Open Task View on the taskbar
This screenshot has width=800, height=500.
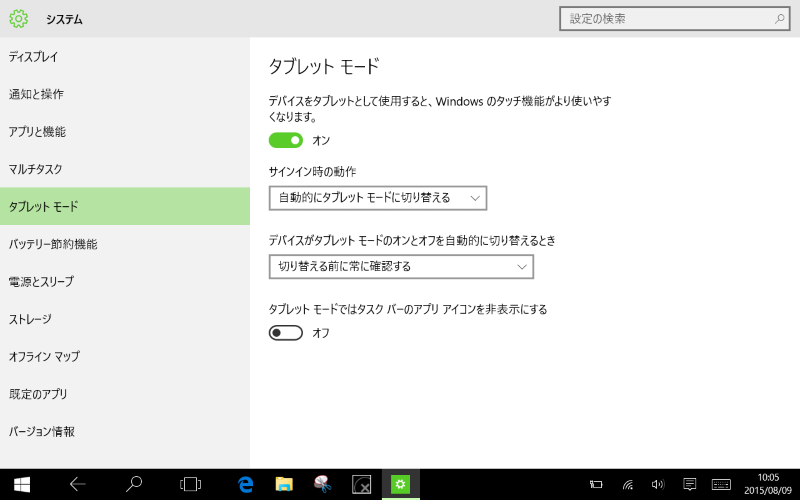(x=190, y=484)
